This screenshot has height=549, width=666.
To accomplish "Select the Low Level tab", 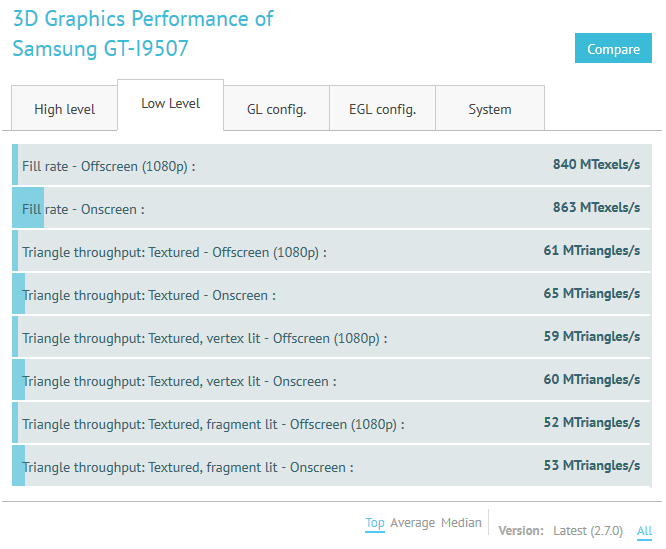I will click(x=170, y=104).
